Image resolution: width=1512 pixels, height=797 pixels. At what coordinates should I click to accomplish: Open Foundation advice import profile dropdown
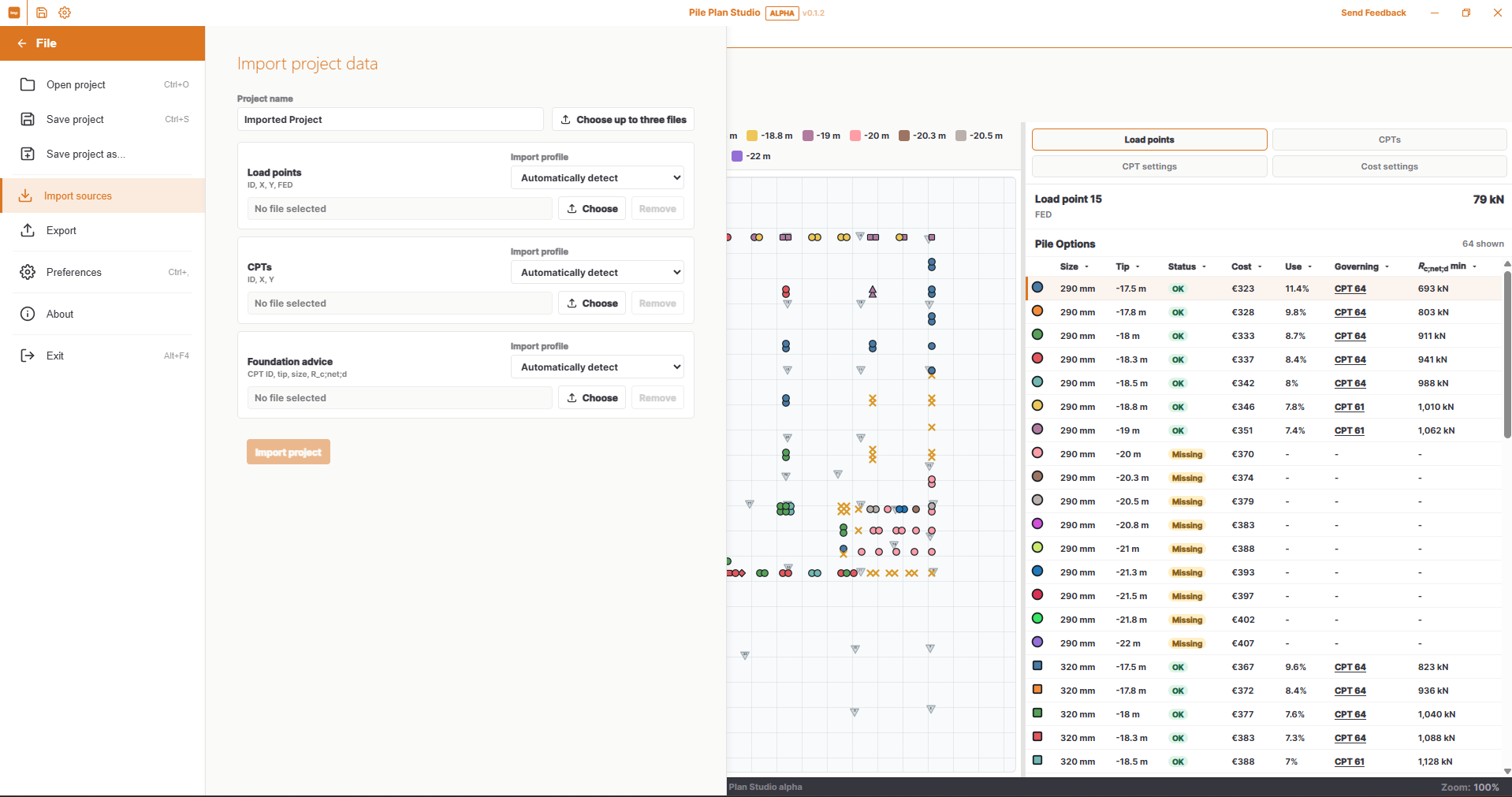(x=598, y=367)
